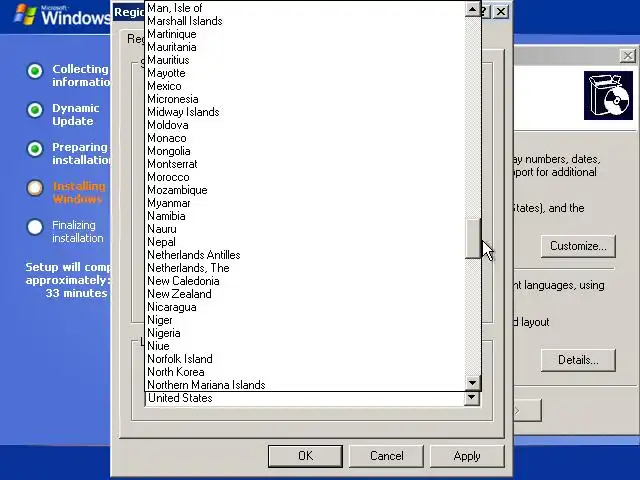
Task: Select New Zealand in the location list
Action: point(305,294)
